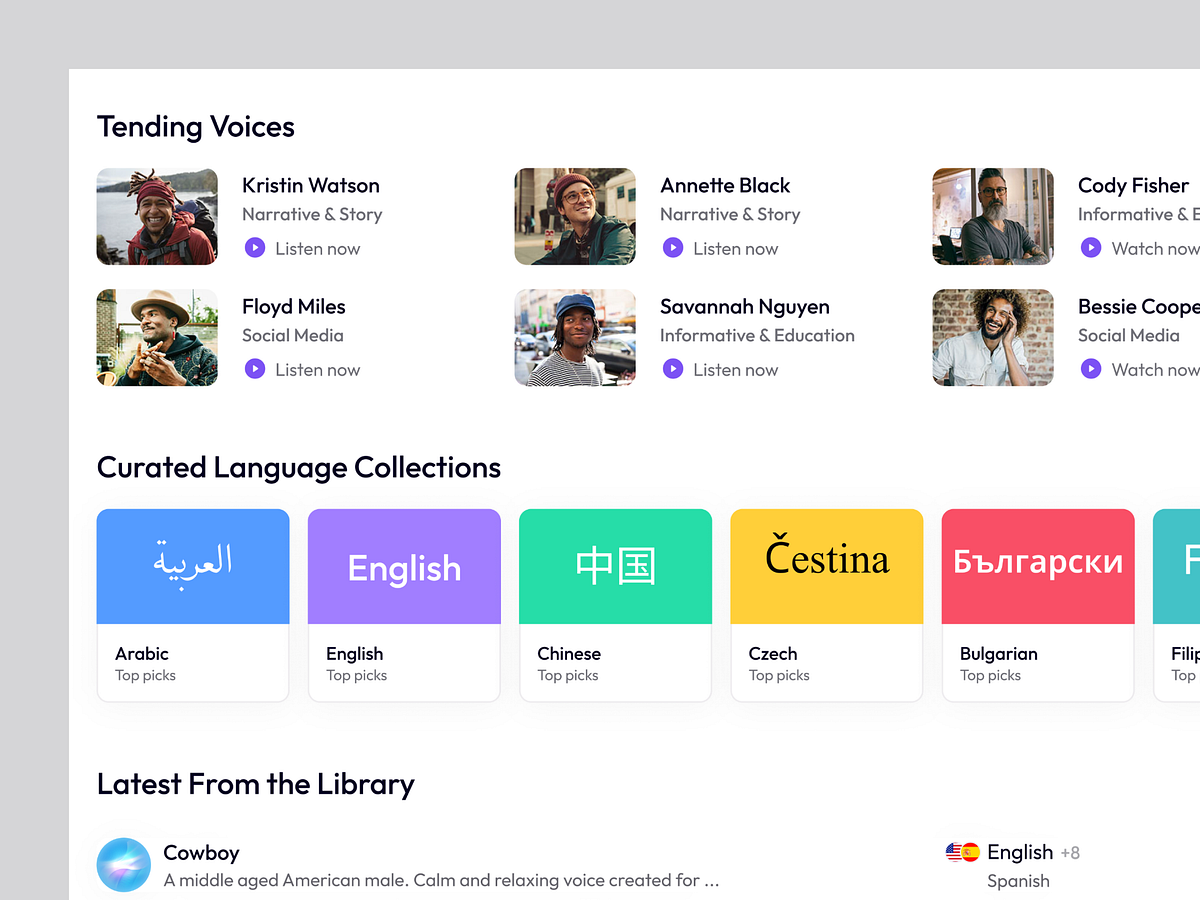Select the Bulgarian language collection card
Image resolution: width=1200 pixels, height=900 pixels.
pyautogui.click(x=1038, y=605)
